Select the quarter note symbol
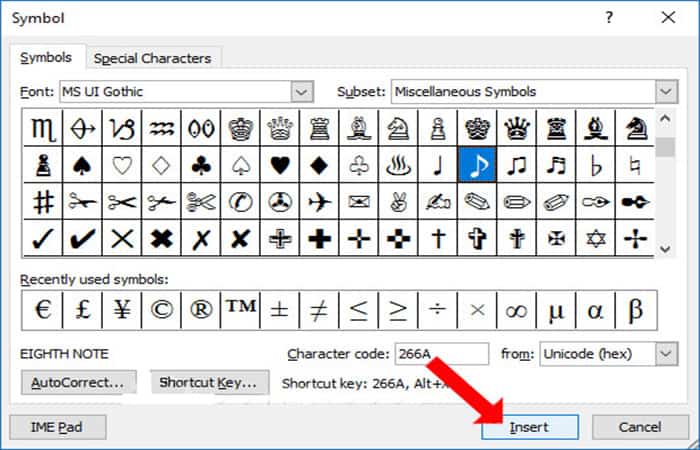Screen dimensions: 700x450 click(438, 165)
